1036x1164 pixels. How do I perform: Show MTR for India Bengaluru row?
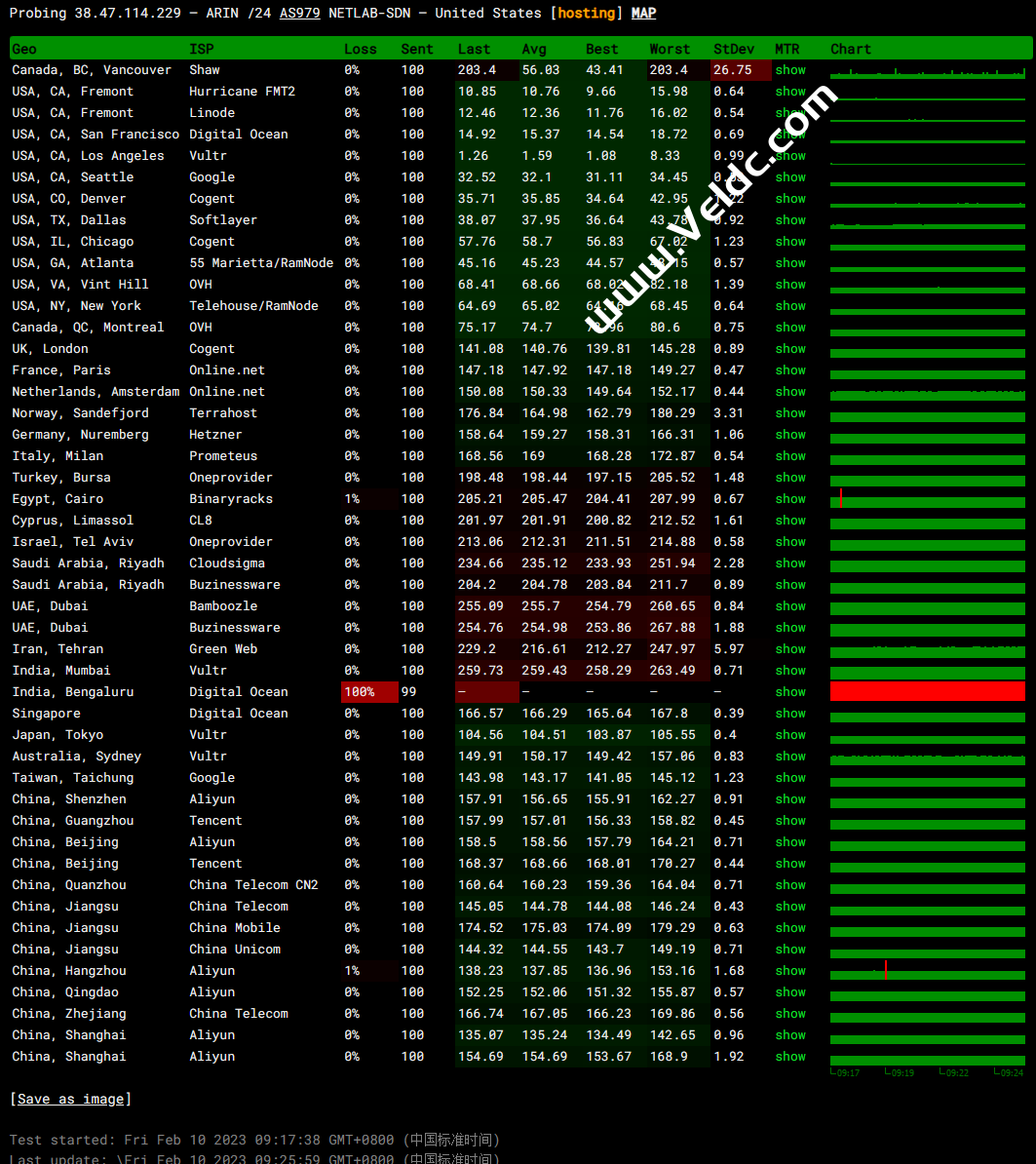(x=790, y=692)
